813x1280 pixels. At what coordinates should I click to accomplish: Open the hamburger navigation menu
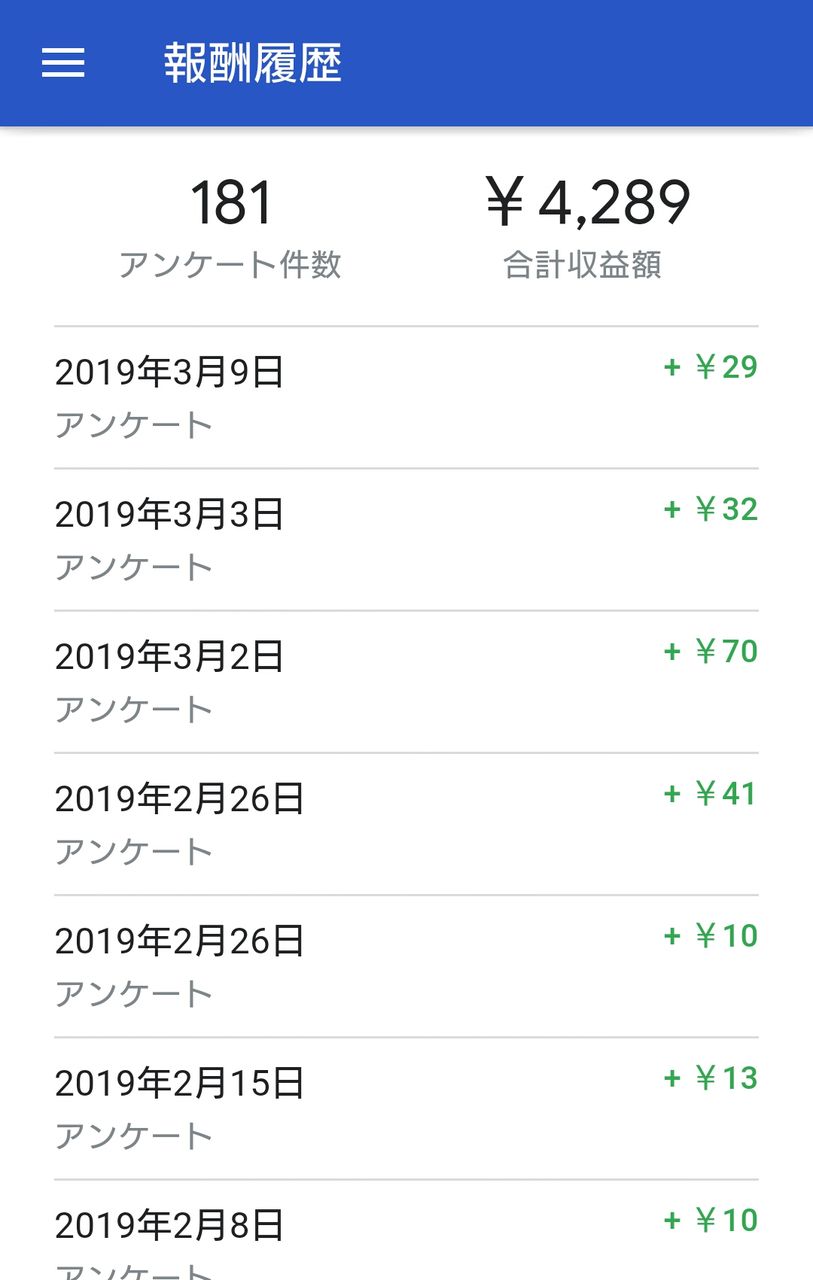[x=63, y=63]
